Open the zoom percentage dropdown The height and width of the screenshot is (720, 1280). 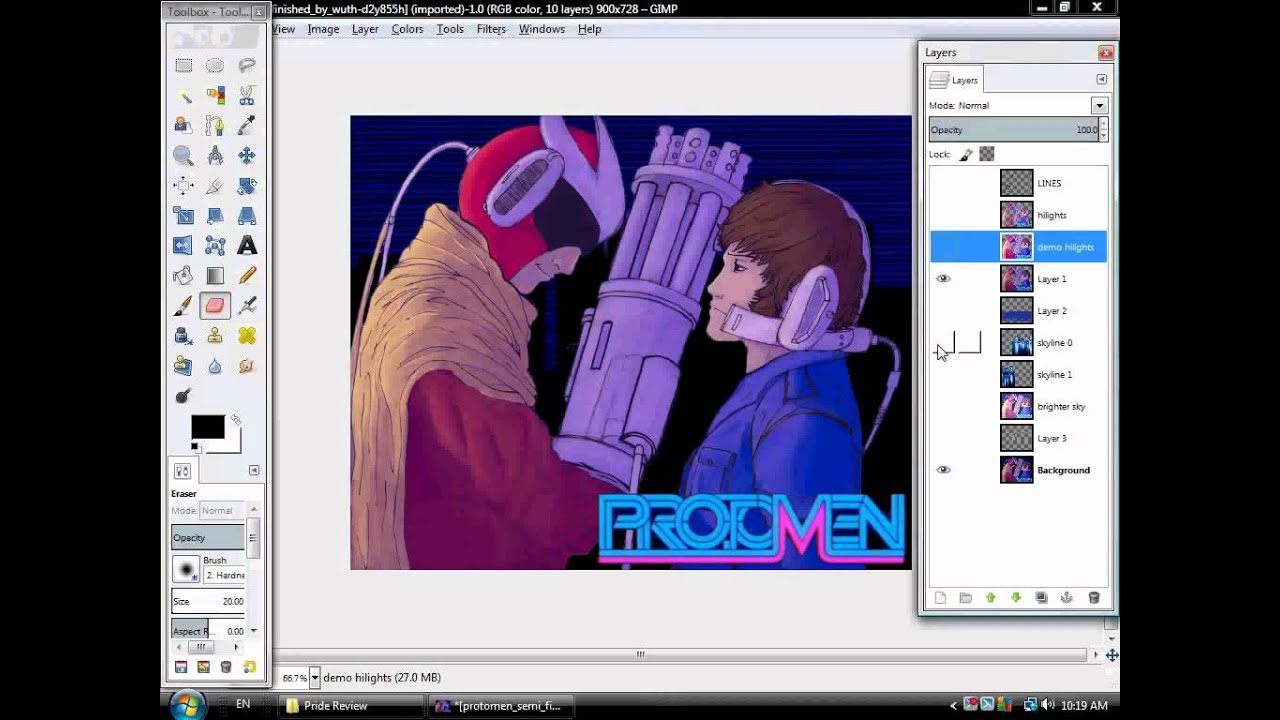pyautogui.click(x=314, y=677)
